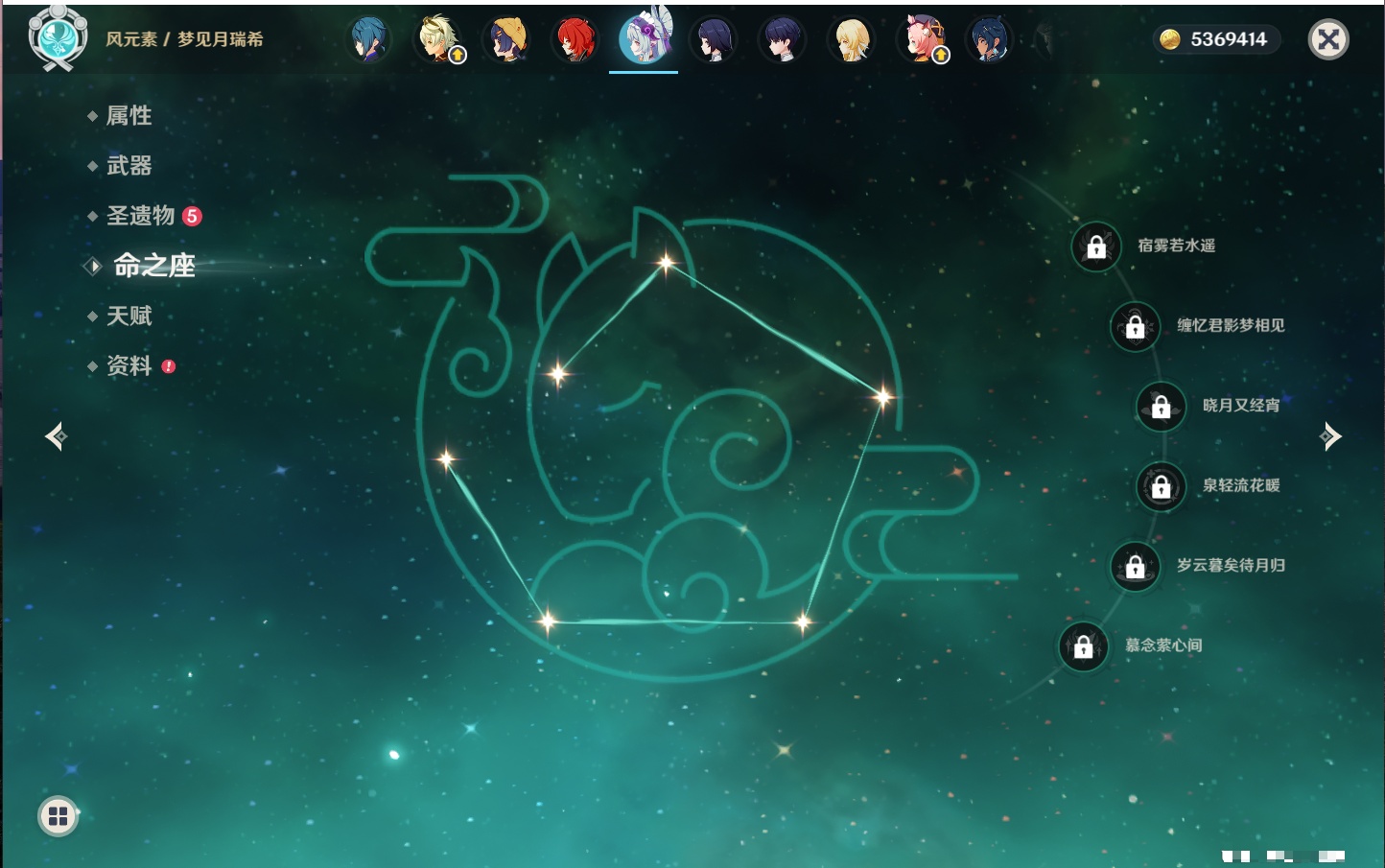The height and width of the screenshot is (868, 1385).
Task: Select the avatar wearing a yellow beanie
Action: coord(506,40)
